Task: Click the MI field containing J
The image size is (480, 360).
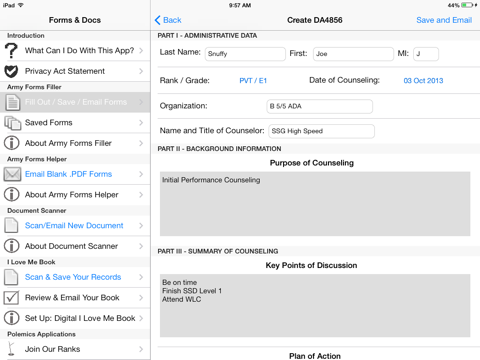Action: (426, 54)
